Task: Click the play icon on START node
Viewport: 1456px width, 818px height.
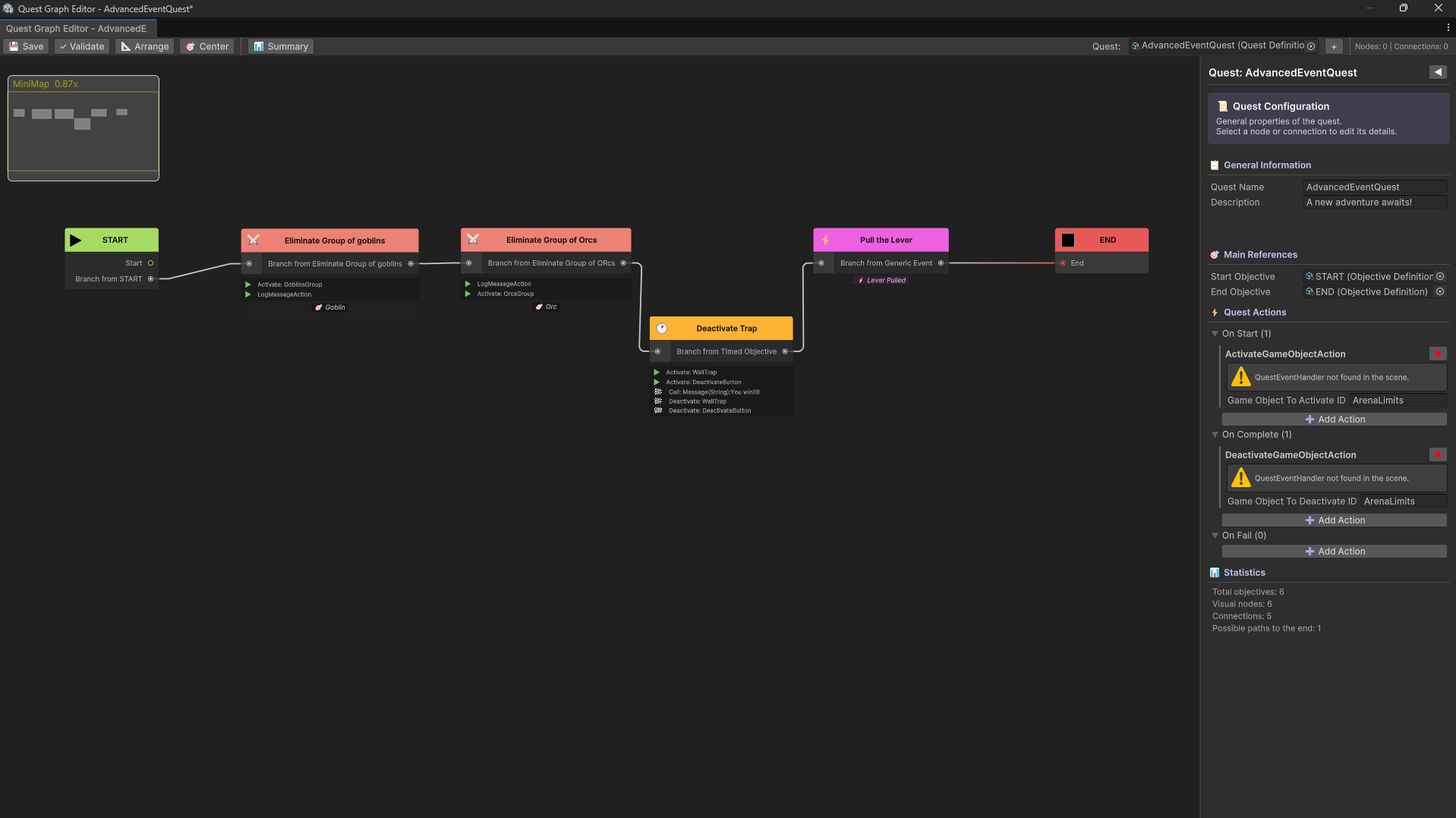Action: click(76, 240)
